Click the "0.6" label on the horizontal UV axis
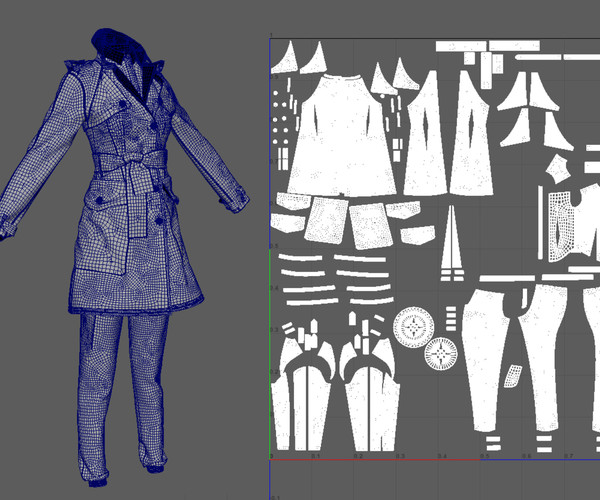Image resolution: width=600 pixels, height=500 pixels. 527,456
